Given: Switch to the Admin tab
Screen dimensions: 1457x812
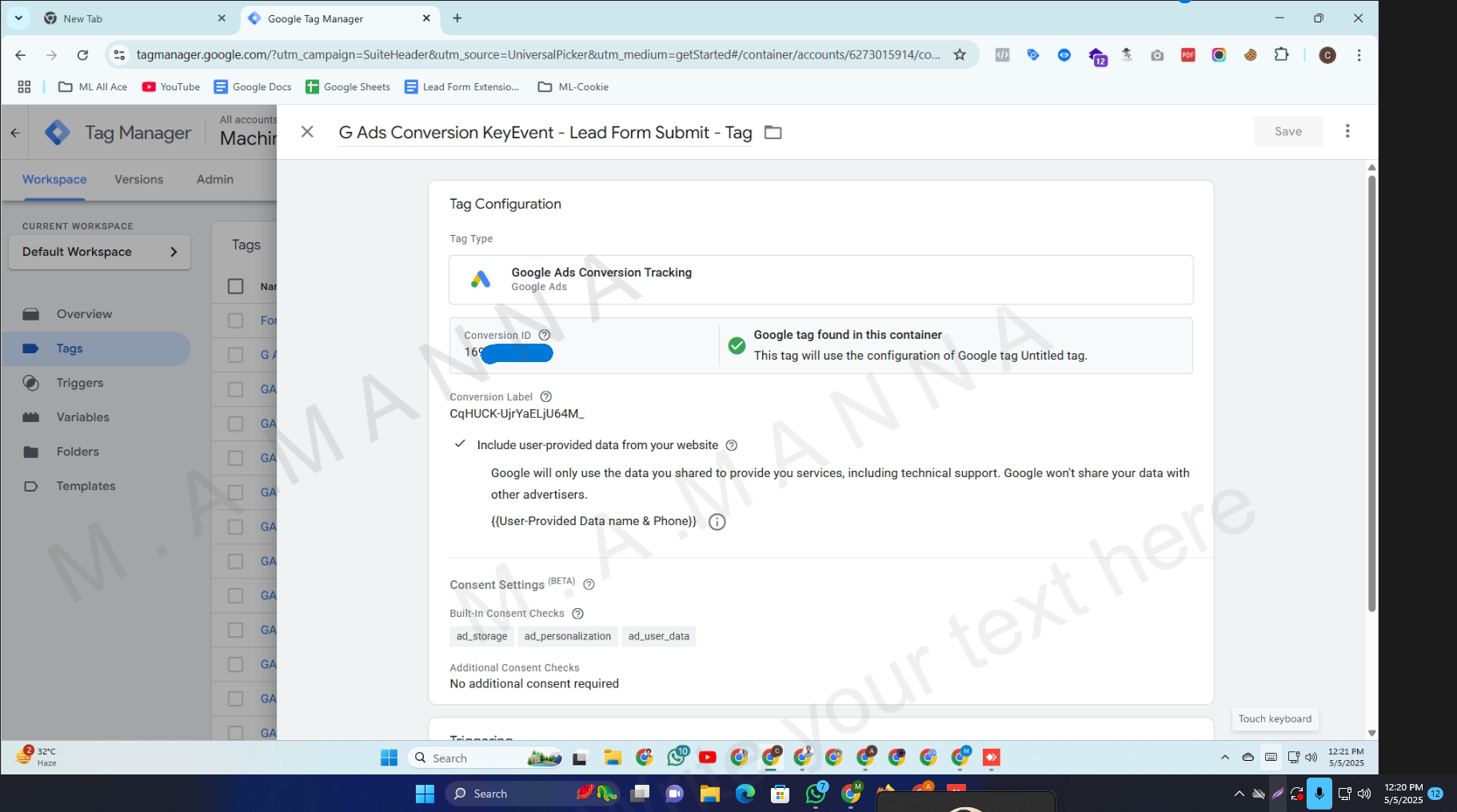Looking at the screenshot, I should (215, 179).
